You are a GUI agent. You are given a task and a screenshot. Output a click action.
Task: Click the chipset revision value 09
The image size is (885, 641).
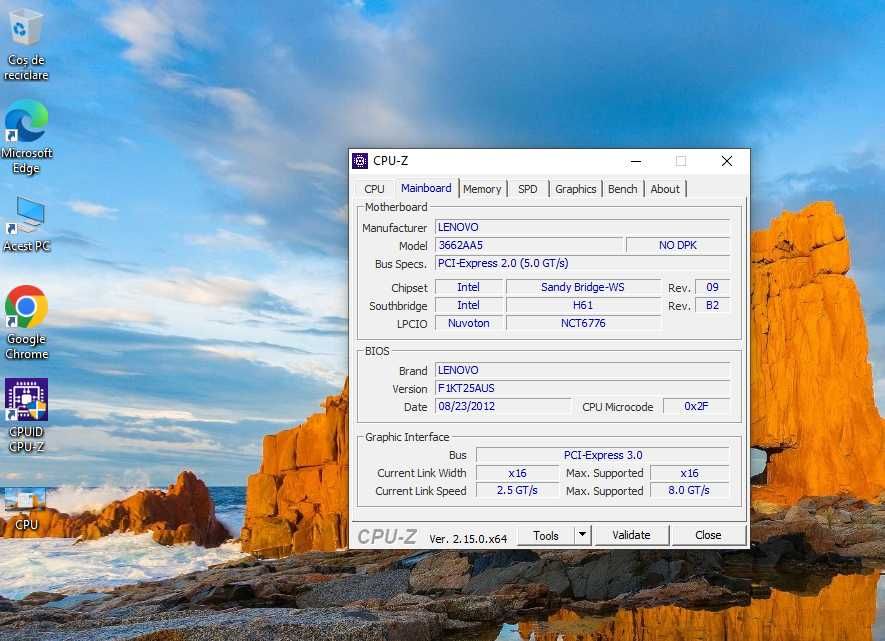pyautogui.click(x=712, y=287)
